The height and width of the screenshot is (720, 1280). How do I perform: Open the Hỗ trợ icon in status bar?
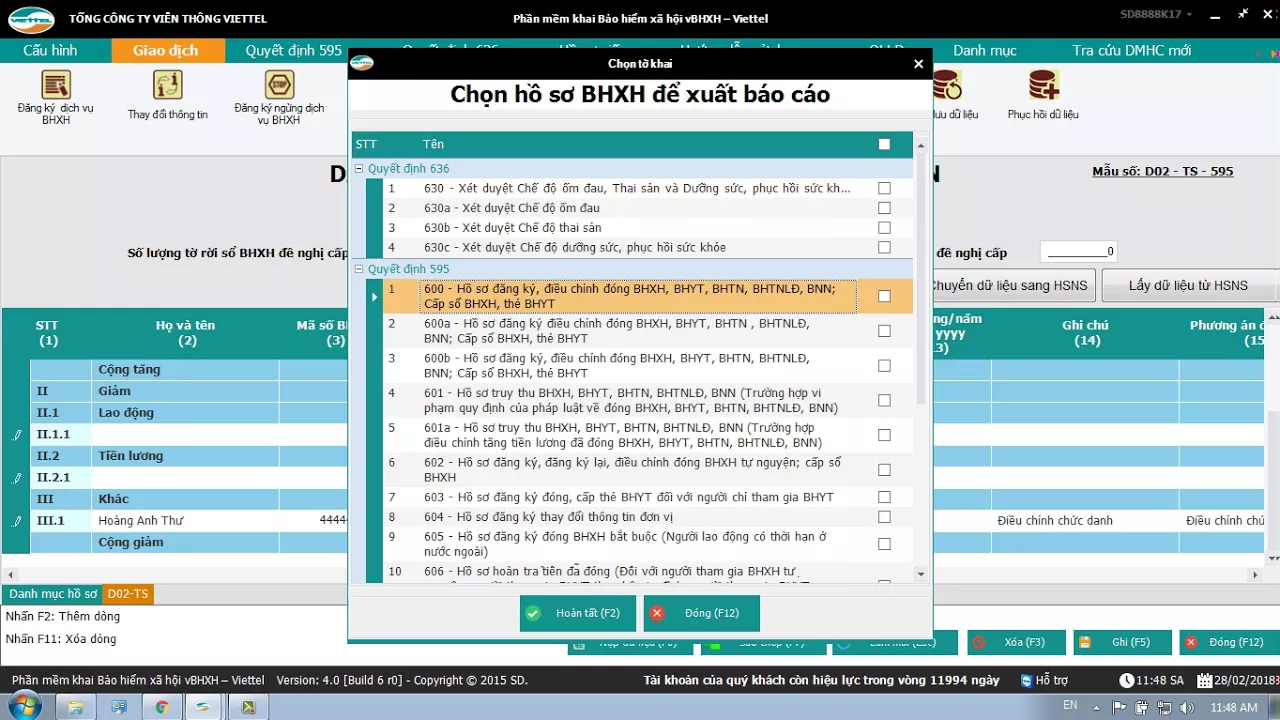[1026, 681]
